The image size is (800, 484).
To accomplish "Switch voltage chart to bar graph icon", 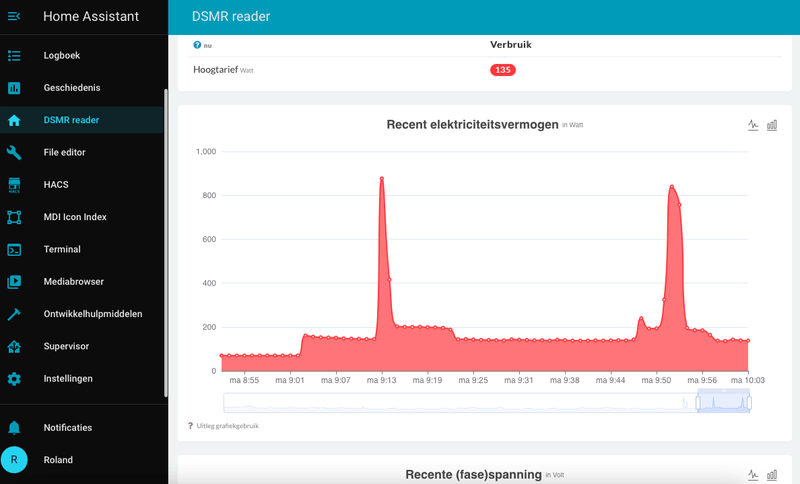I will (772, 475).
